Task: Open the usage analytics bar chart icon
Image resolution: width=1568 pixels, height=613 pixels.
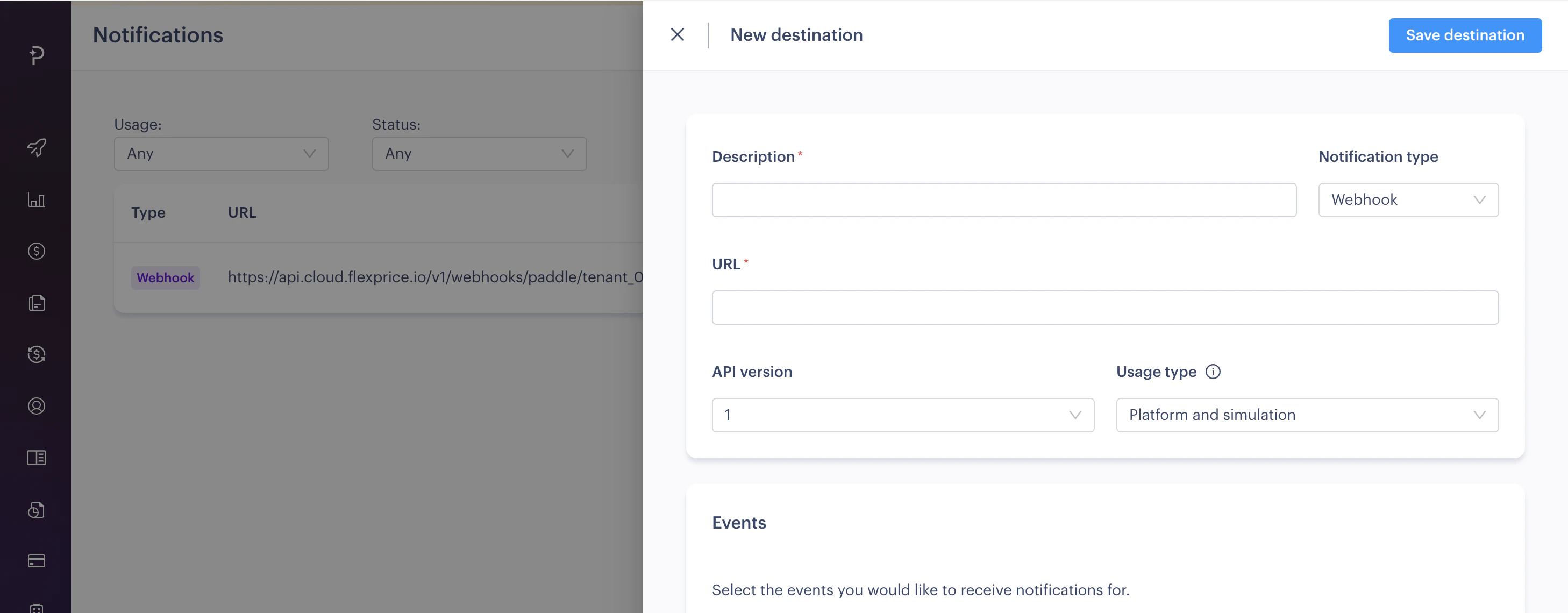Action: click(x=36, y=199)
